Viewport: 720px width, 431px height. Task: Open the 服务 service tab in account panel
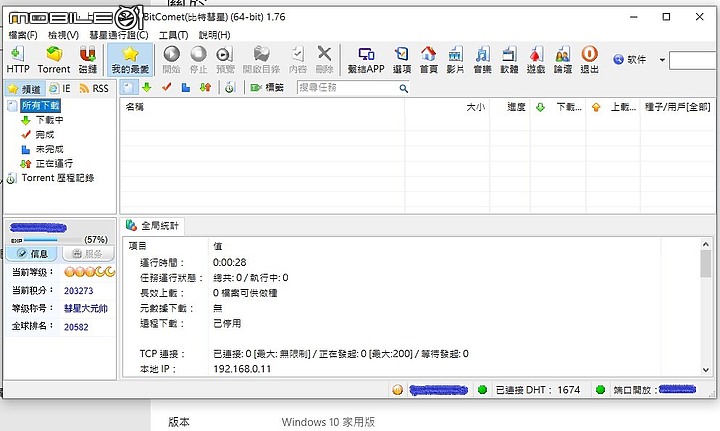coord(88,254)
